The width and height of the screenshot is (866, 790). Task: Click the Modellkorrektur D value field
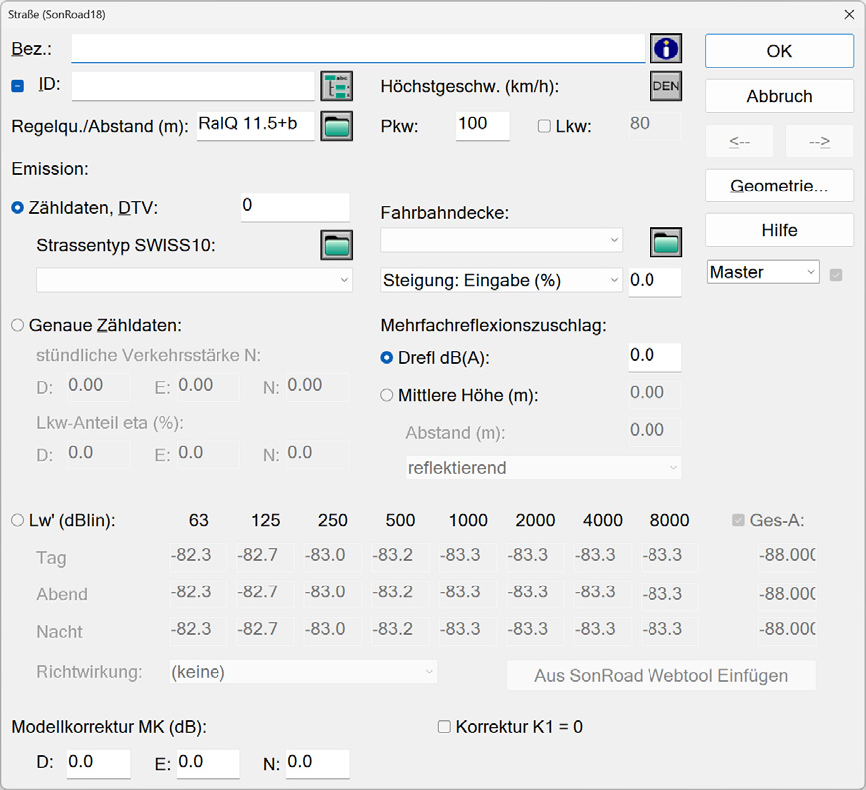pyautogui.click(x=98, y=764)
